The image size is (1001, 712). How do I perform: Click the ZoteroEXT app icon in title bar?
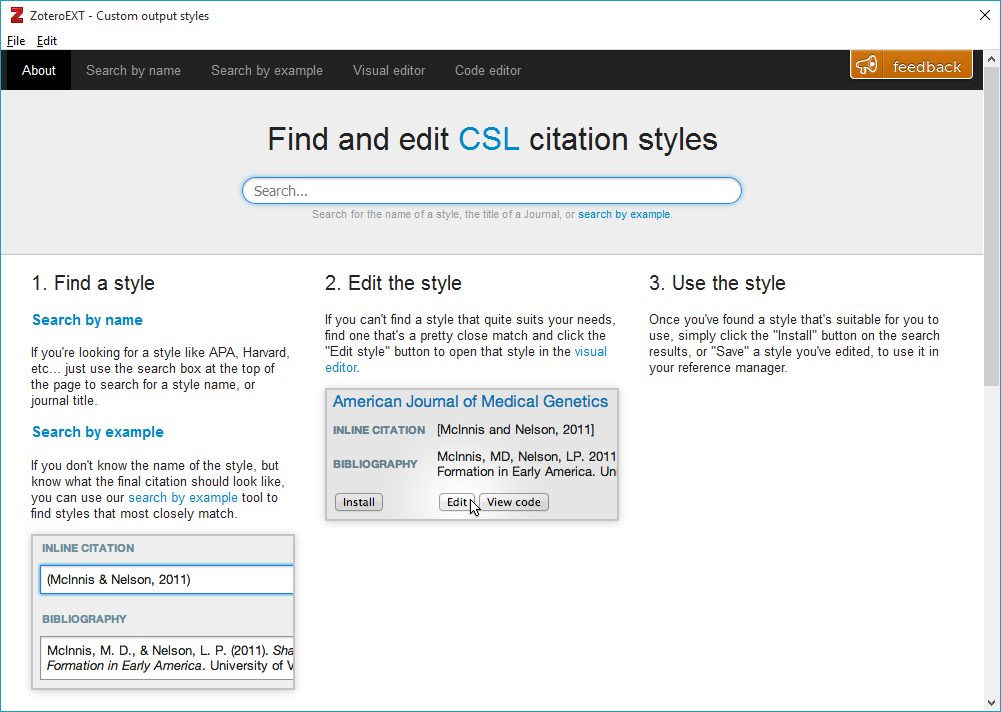17,15
